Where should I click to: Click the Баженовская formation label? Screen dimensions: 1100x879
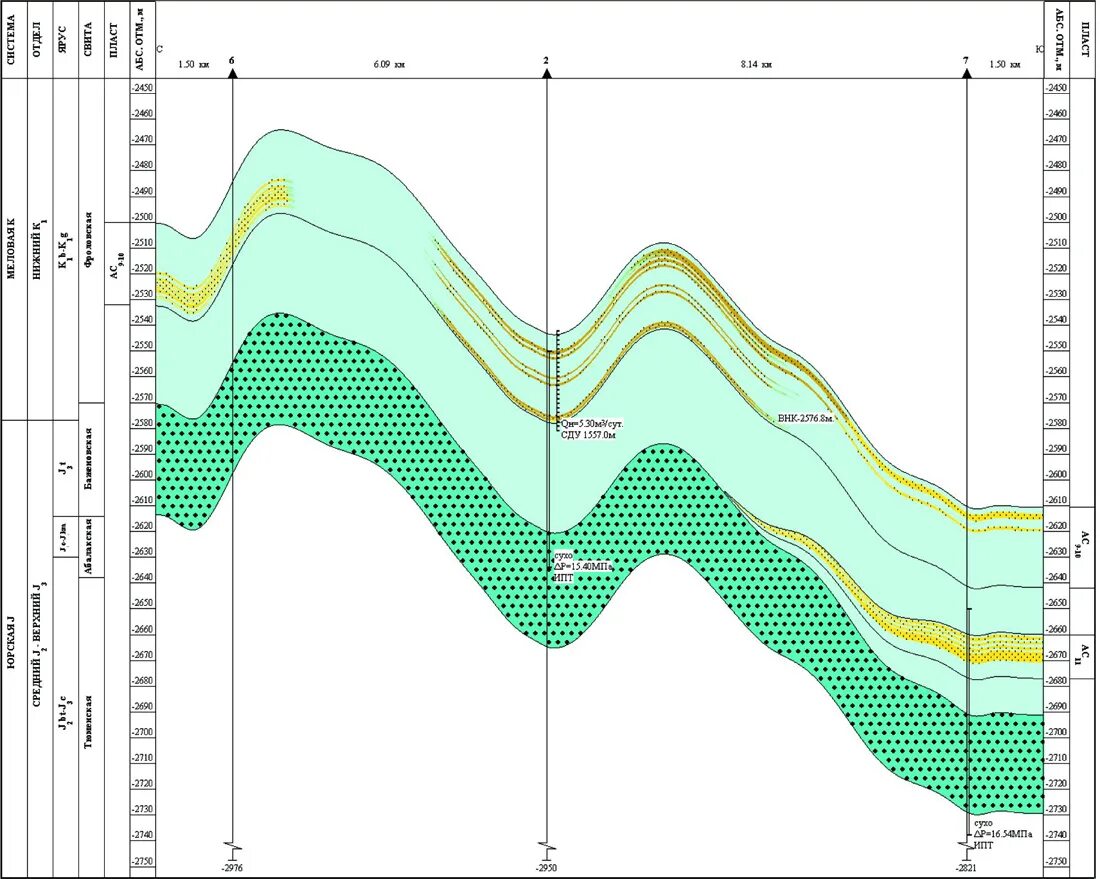pos(89,458)
